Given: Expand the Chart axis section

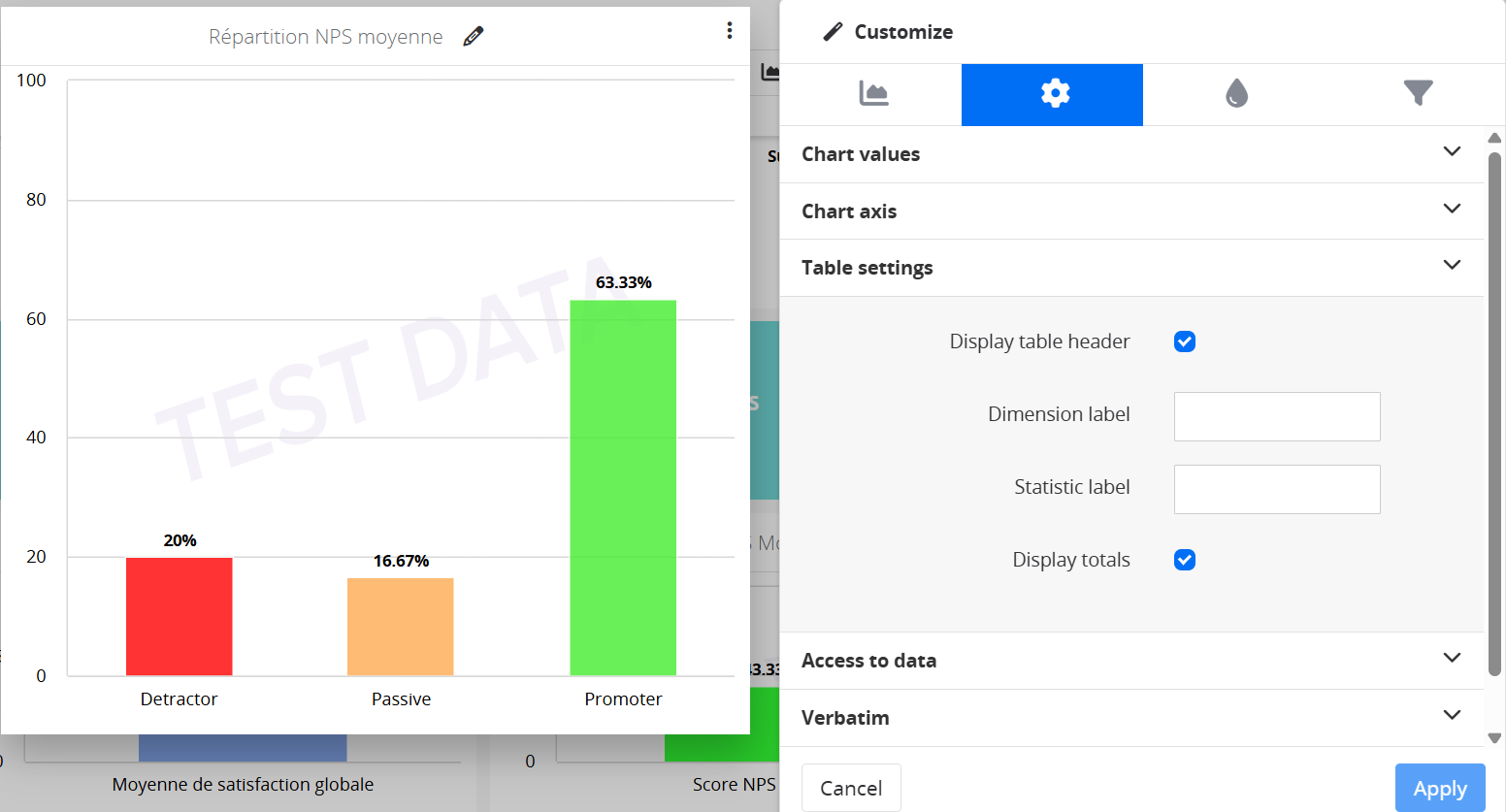Looking at the screenshot, I should [1451, 210].
